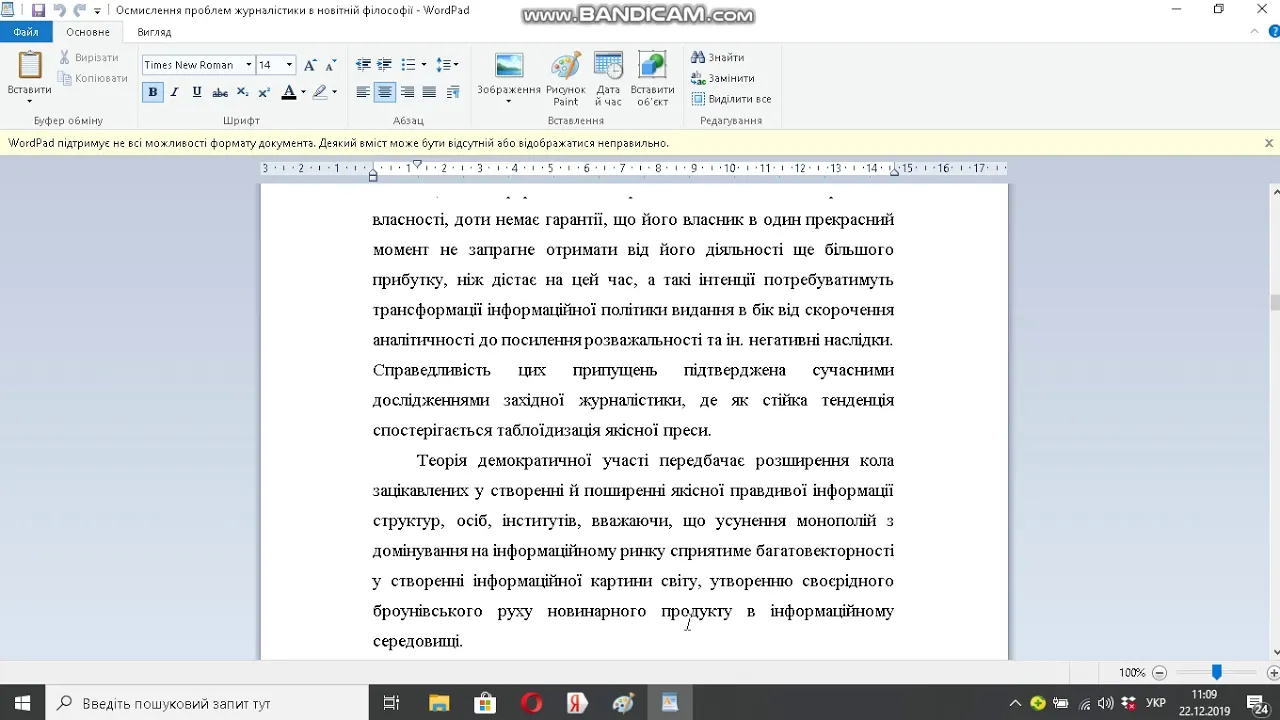Open Yandex browser from the taskbar
The image size is (1280, 720).
pos(577,703)
